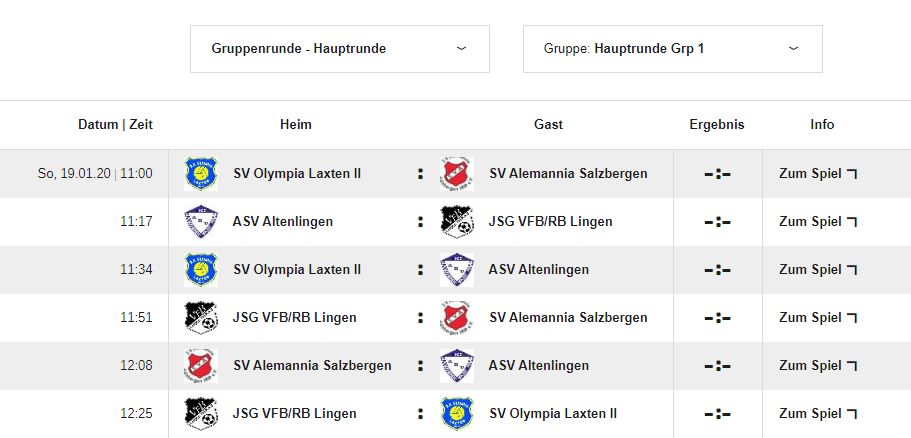911x438 pixels.
Task: Click JSG VFB/RB Lingen home crest at 11:51
Action: click(200, 318)
